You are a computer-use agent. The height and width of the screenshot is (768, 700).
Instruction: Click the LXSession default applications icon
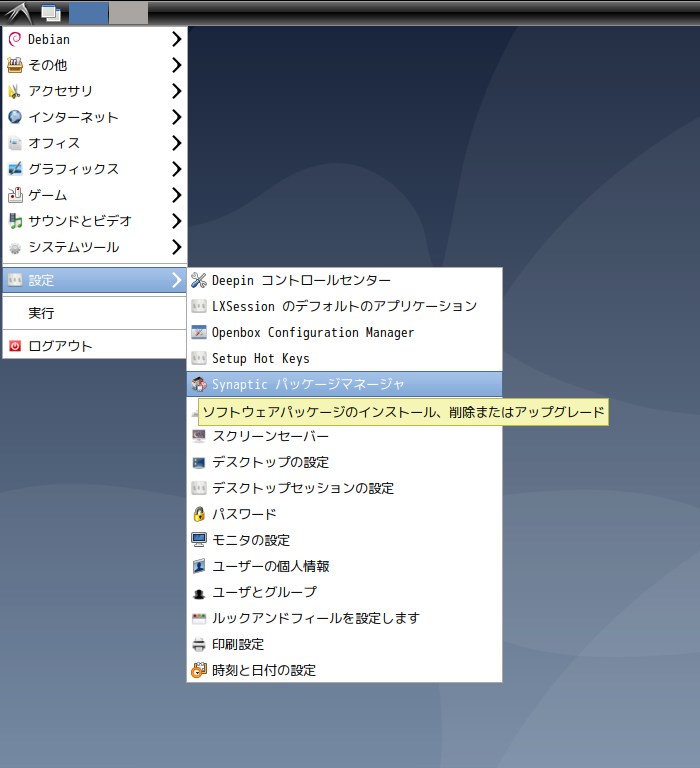point(199,307)
